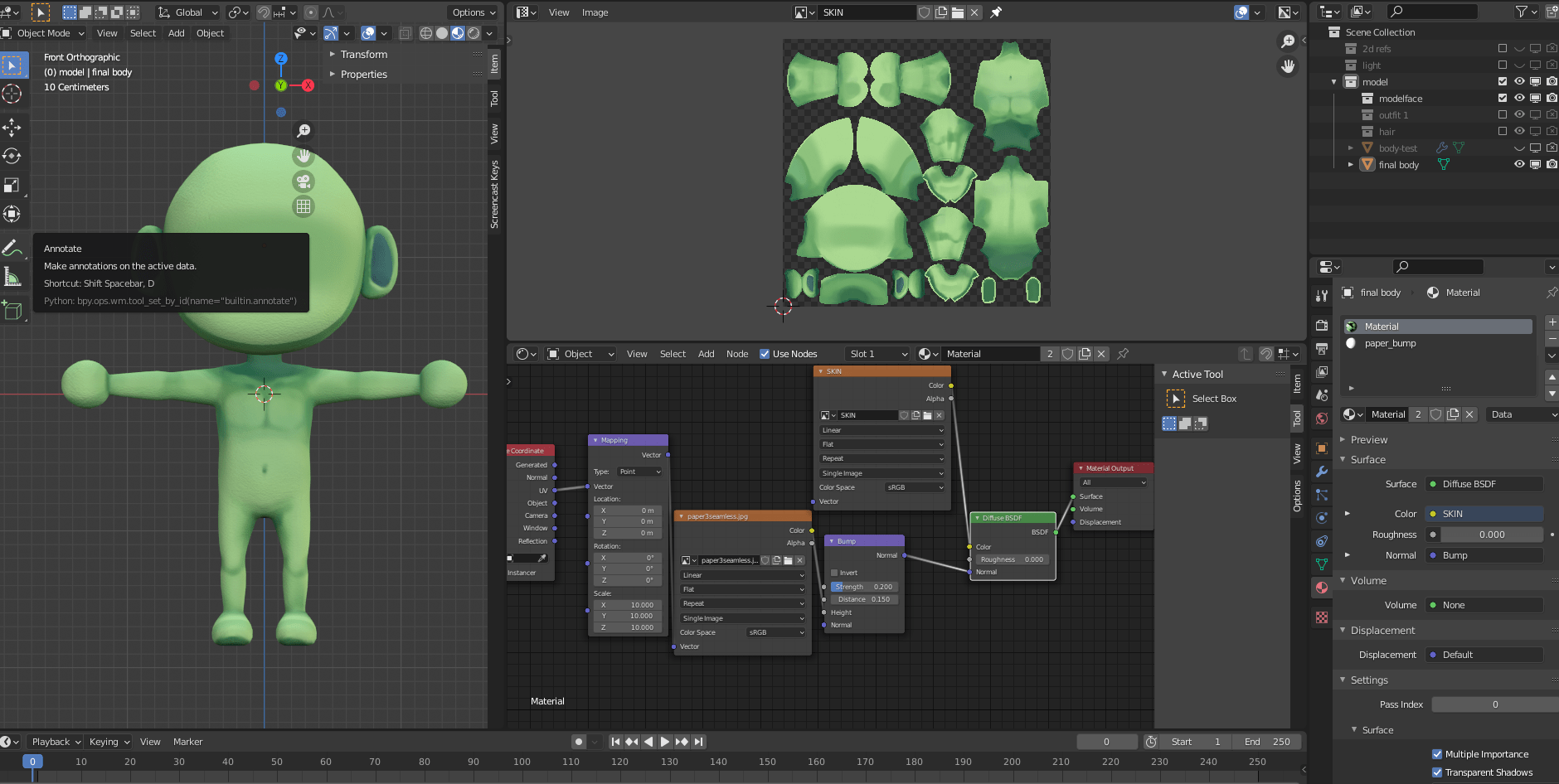Viewport: 1559px width, 784px height.
Task: Pick the Measure tool in the toolbar
Action: click(x=12, y=278)
